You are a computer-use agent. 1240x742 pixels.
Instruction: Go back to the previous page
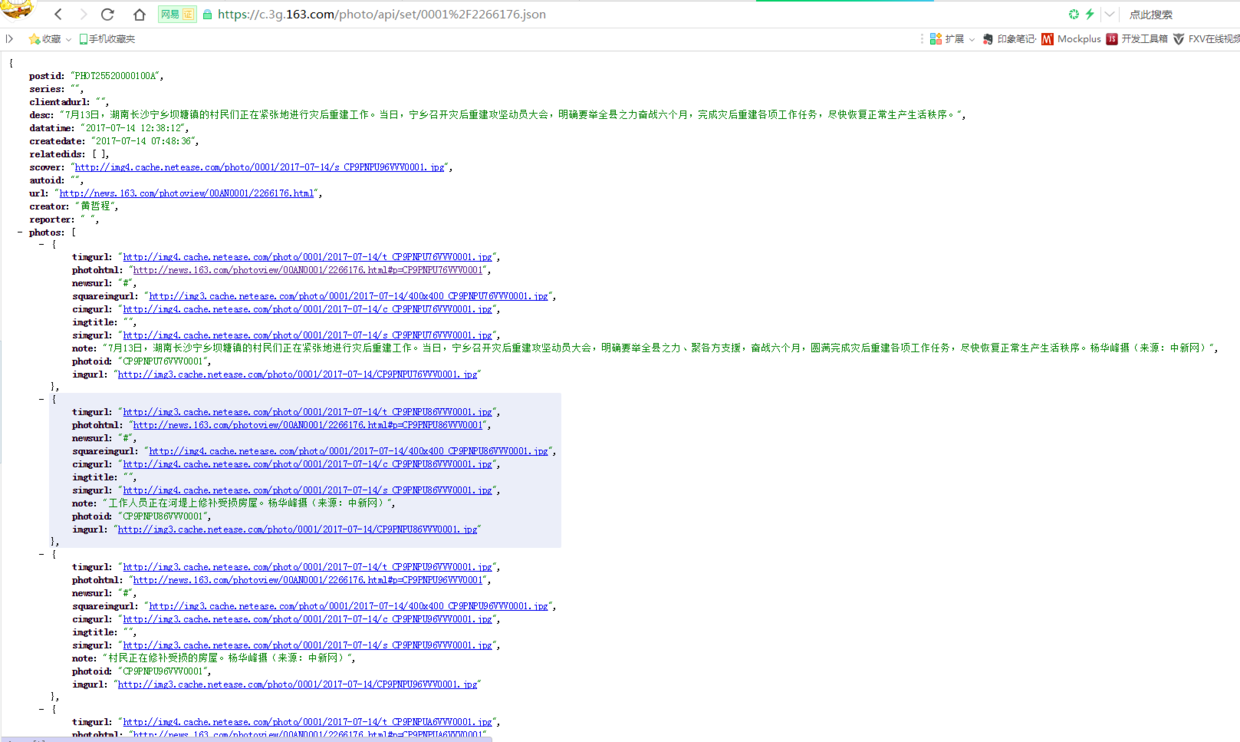coord(58,14)
